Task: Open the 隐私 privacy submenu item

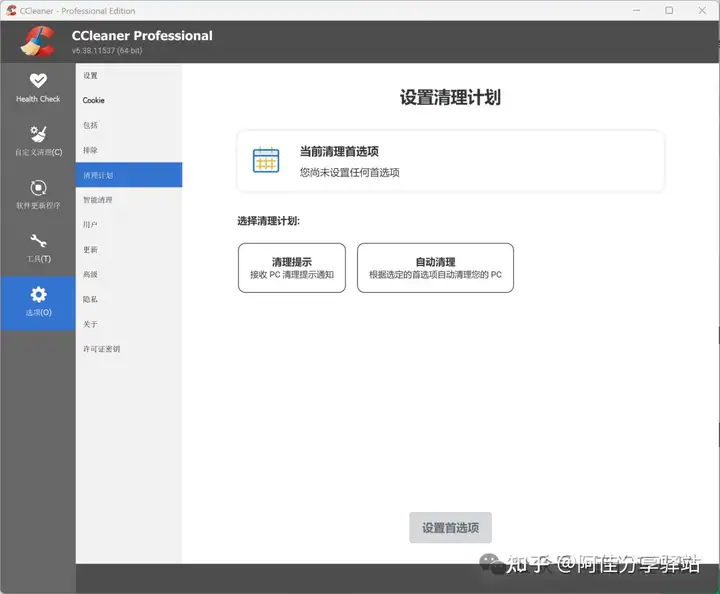Action: [x=129, y=299]
